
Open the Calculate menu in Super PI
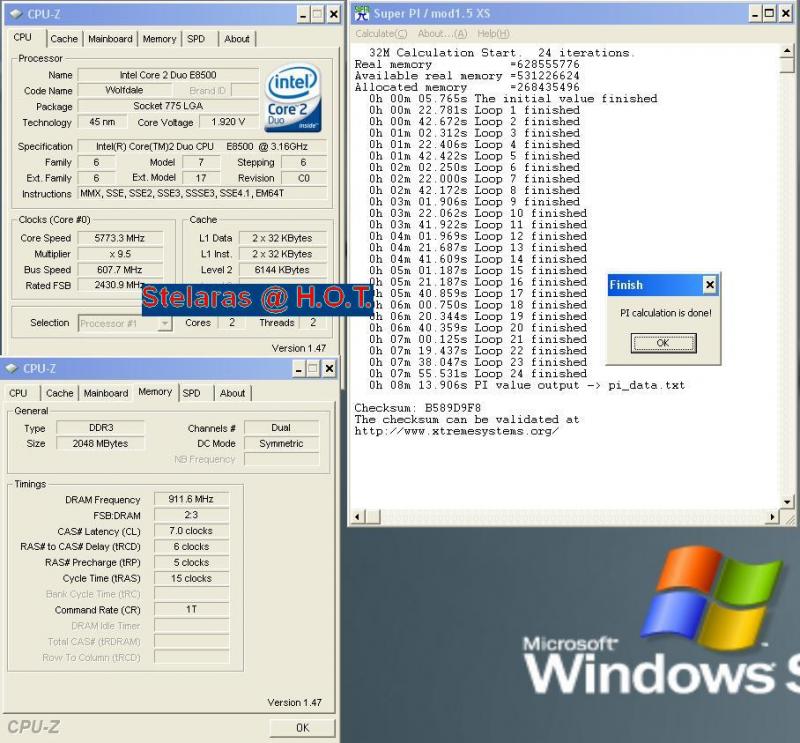point(381,34)
